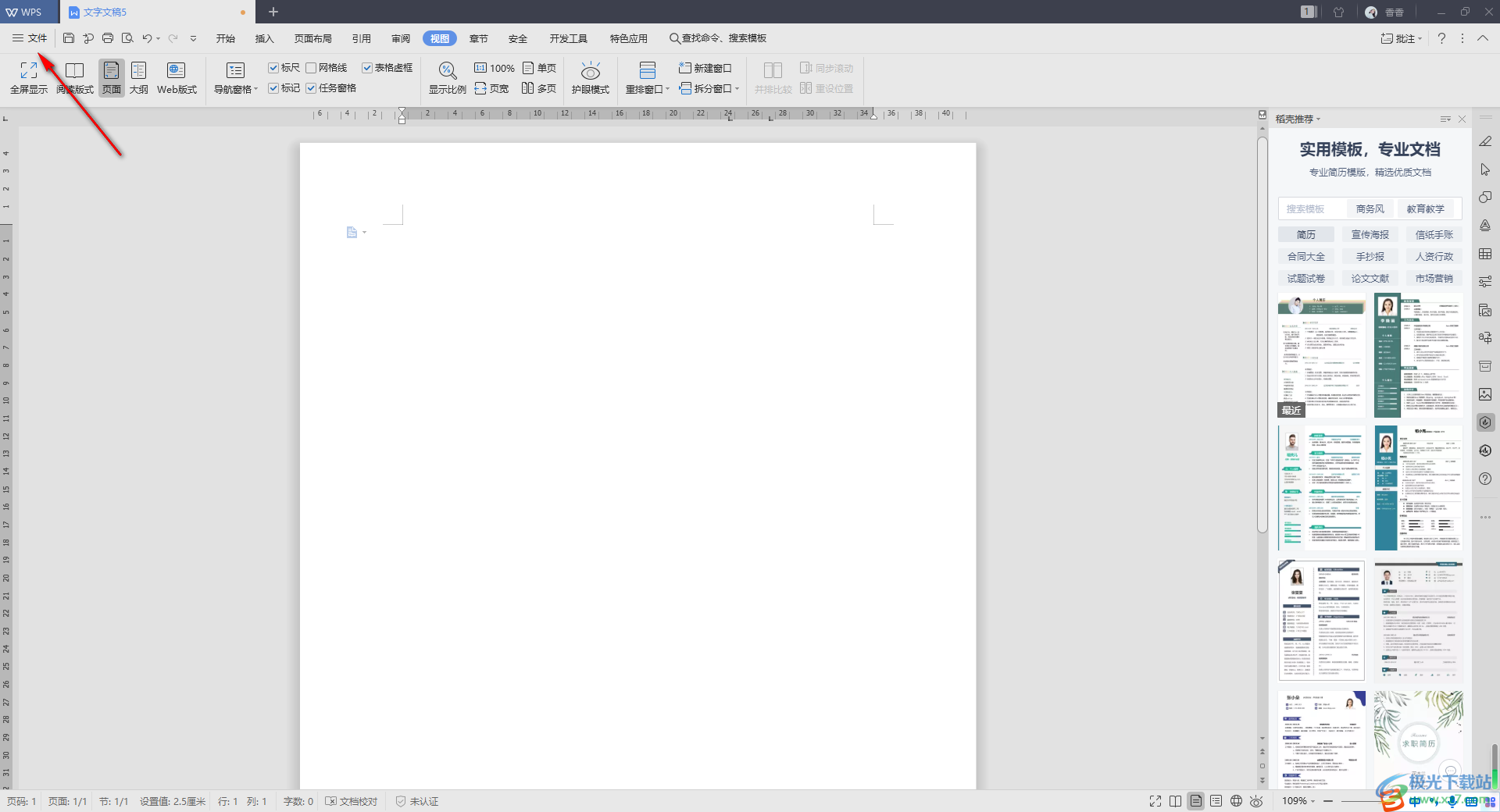Open the File (文件) menu

pyautogui.click(x=30, y=38)
